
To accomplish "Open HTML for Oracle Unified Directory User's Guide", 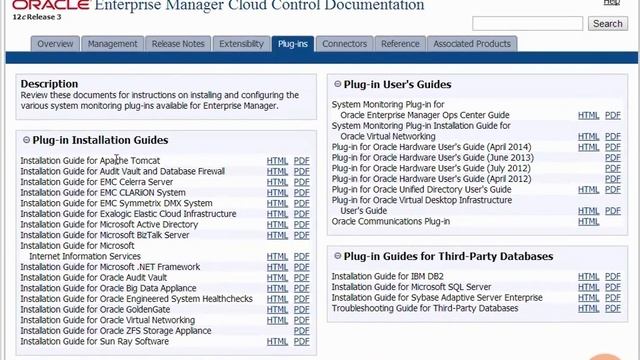I will [x=588, y=190].
